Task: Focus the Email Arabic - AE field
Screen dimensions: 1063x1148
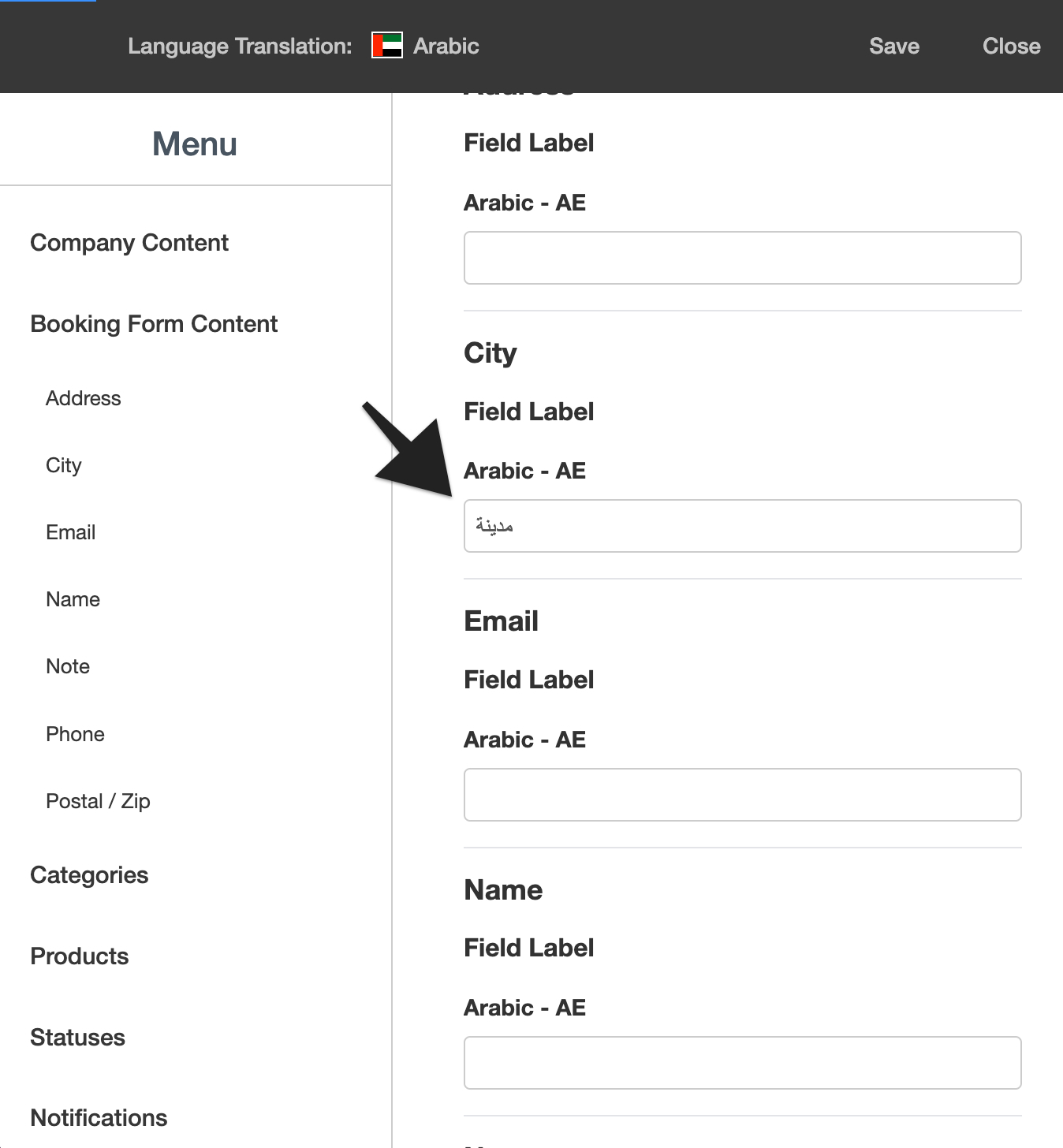Action: 743,795
